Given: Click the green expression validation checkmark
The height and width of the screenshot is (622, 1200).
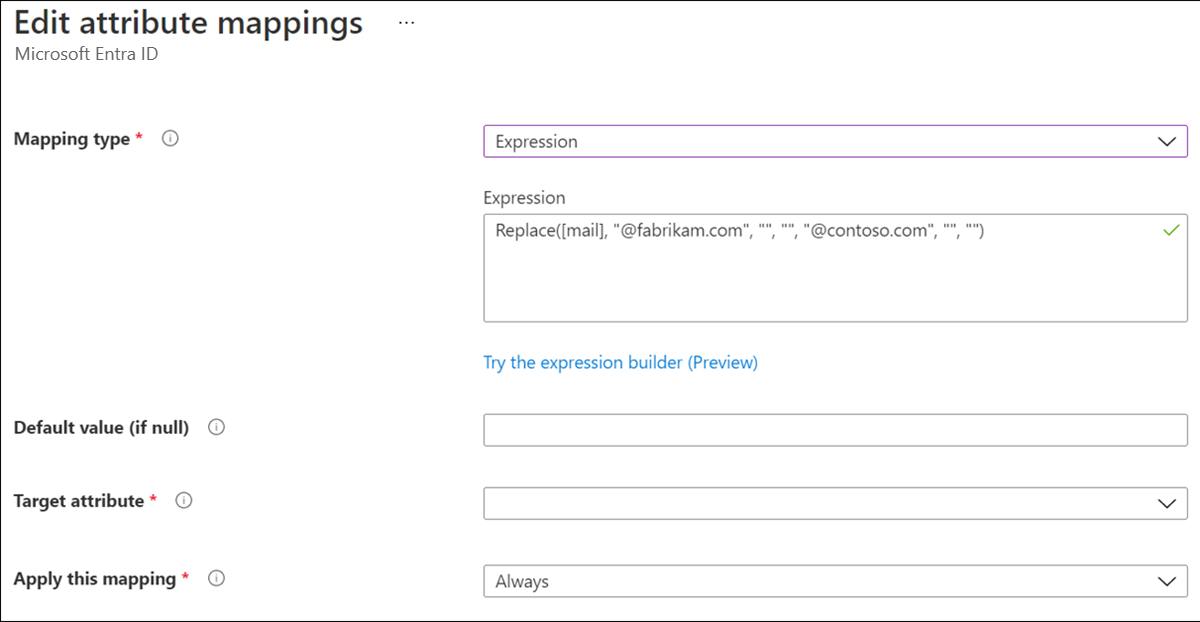Looking at the screenshot, I should coord(1169,229).
